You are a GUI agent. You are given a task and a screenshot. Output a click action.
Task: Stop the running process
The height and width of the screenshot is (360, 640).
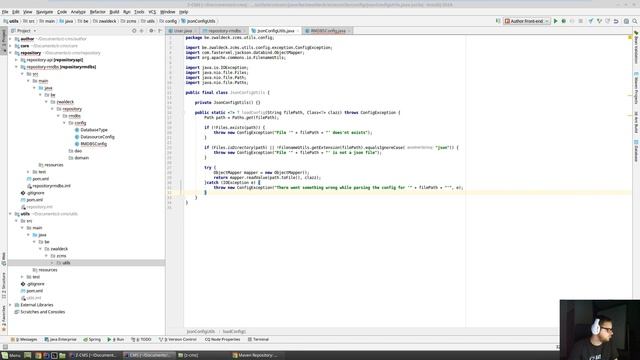point(580,21)
